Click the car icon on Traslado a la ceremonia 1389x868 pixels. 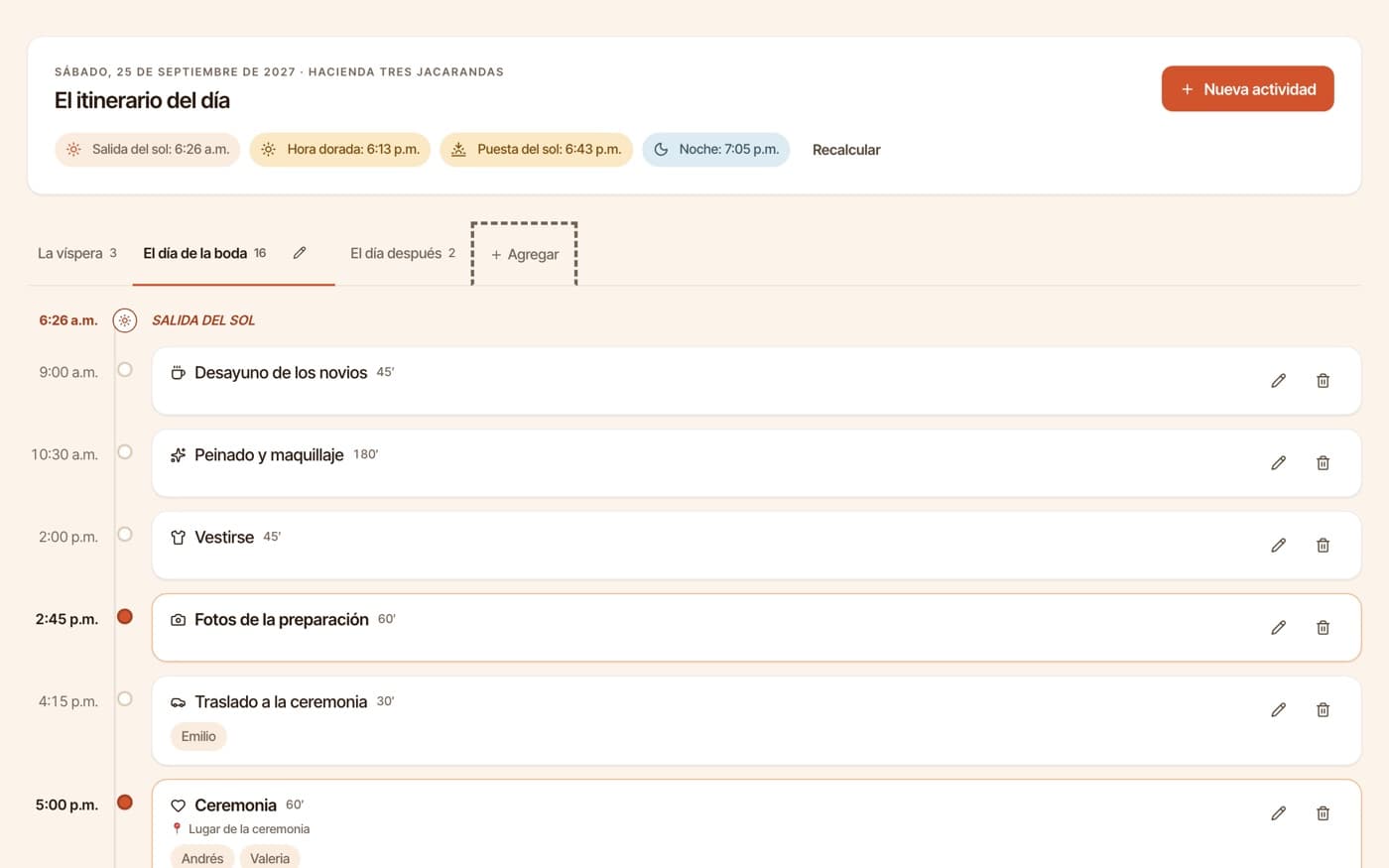point(178,702)
